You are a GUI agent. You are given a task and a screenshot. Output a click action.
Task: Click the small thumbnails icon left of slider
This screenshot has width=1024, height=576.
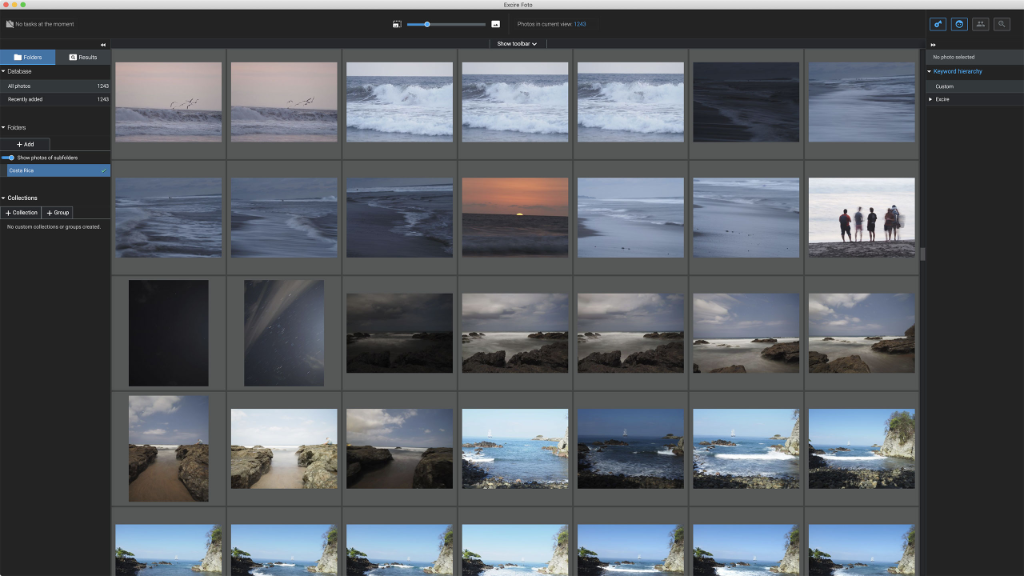click(397, 24)
